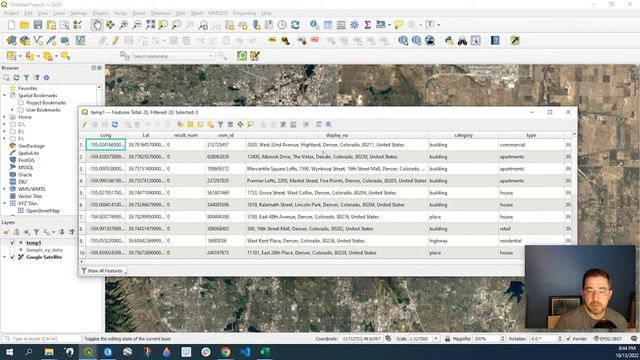Click the filter funnel in attribute table toolbar
Screen dimensions: 640x360
click(x=220, y=124)
